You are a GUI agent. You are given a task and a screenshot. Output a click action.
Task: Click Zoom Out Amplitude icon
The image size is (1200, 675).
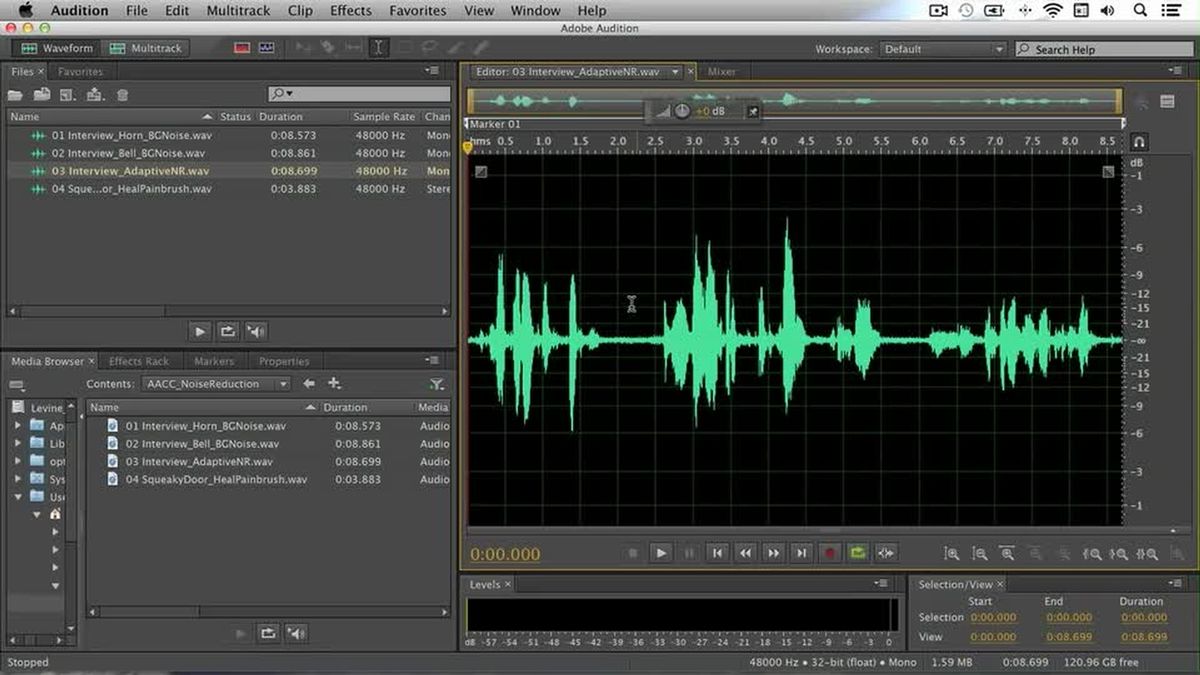(x=980, y=553)
